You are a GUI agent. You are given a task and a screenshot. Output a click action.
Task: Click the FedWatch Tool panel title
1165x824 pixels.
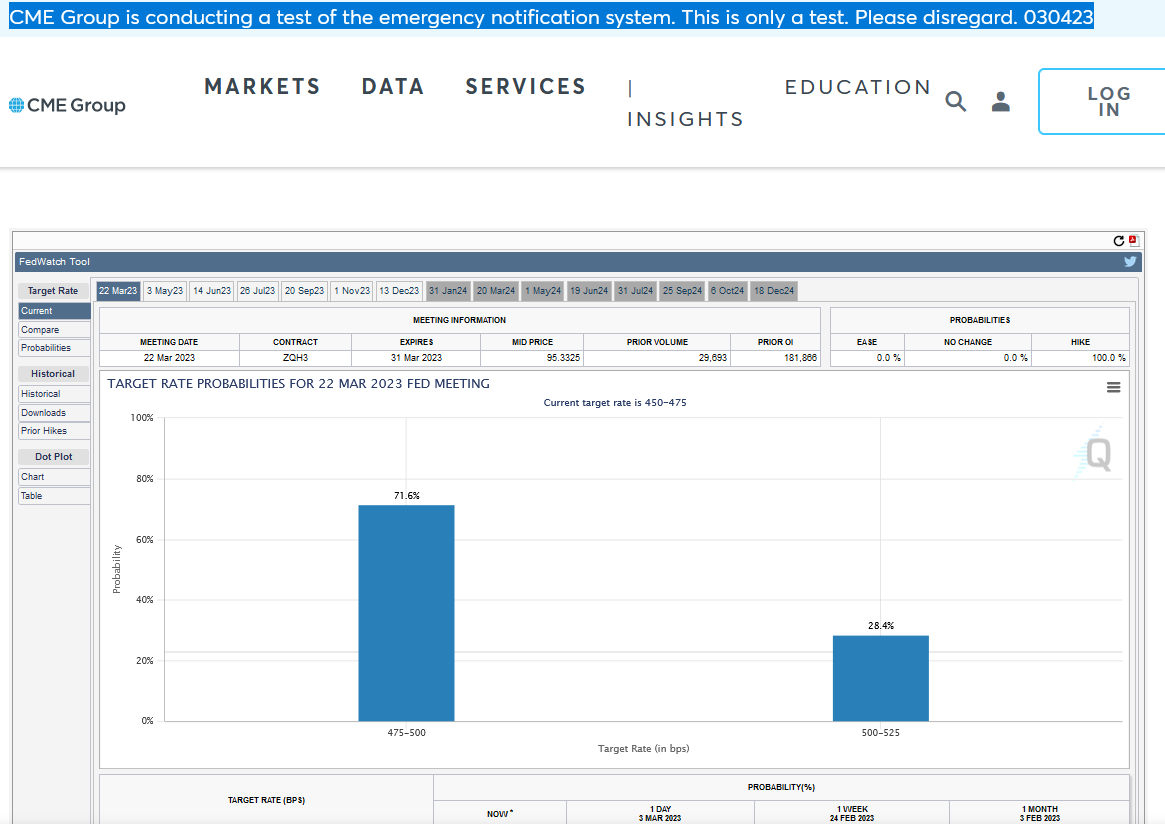click(x=54, y=262)
